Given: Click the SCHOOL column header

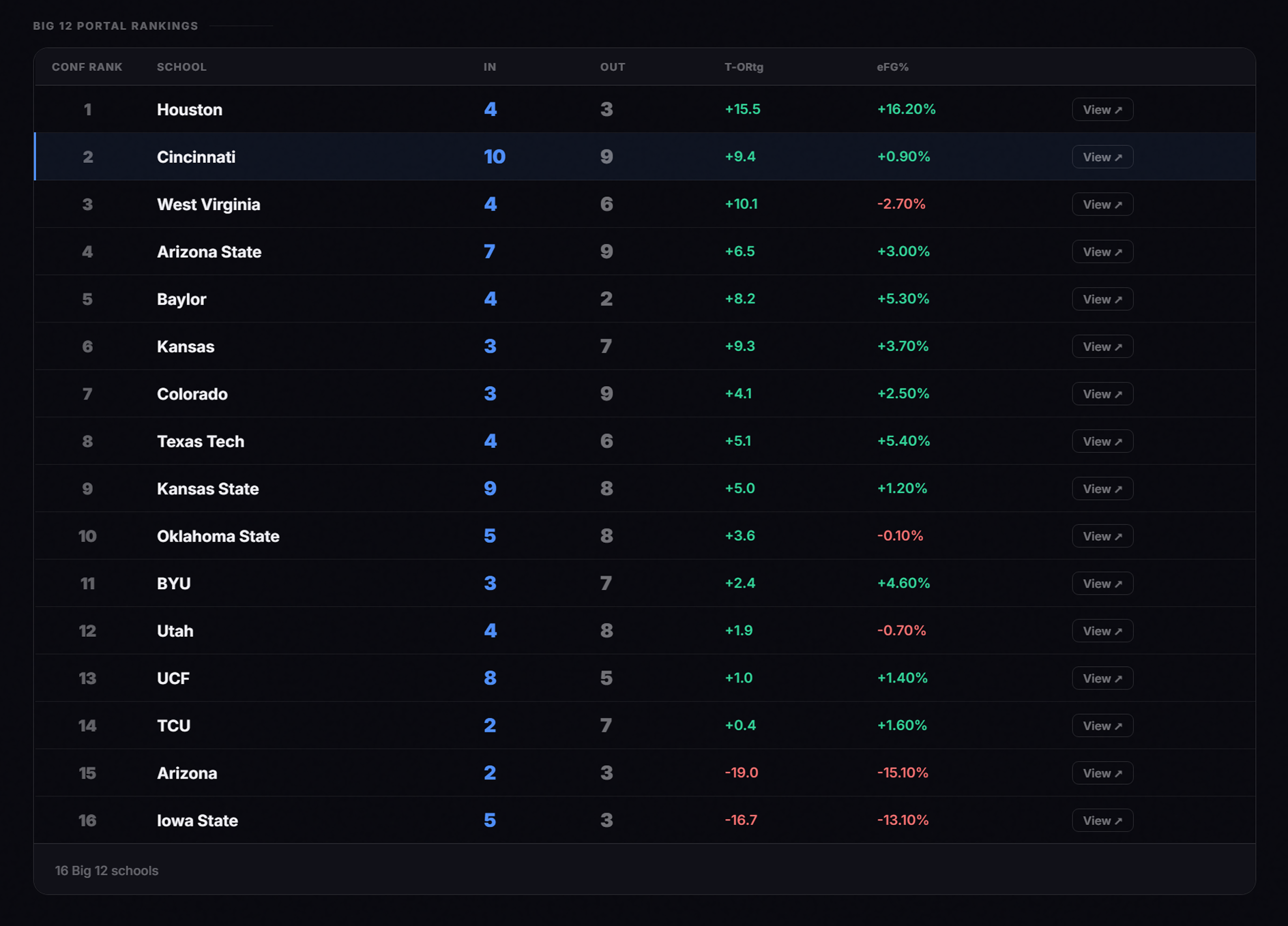Looking at the screenshot, I should pos(181,67).
